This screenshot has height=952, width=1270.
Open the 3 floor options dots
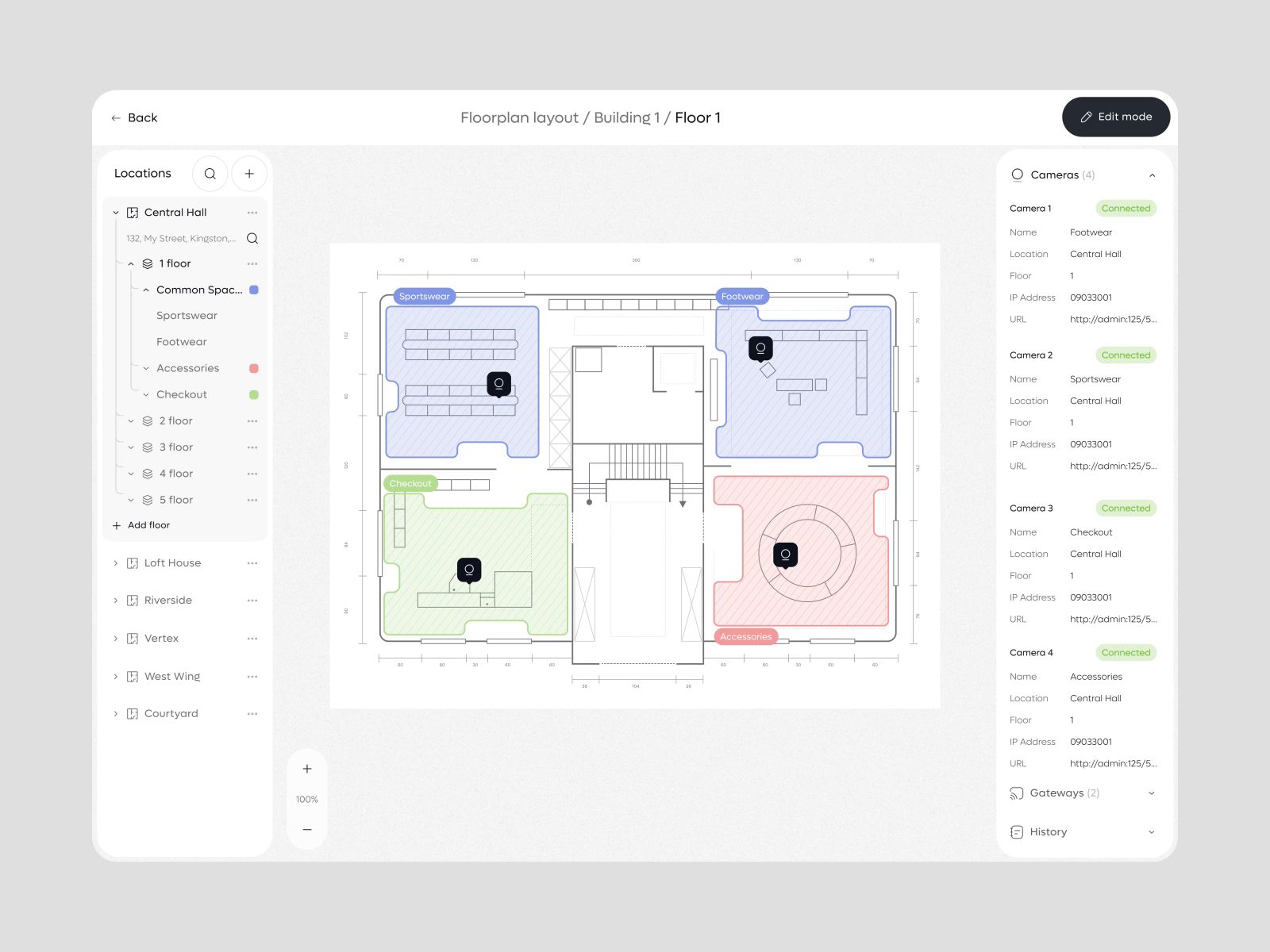click(x=252, y=447)
